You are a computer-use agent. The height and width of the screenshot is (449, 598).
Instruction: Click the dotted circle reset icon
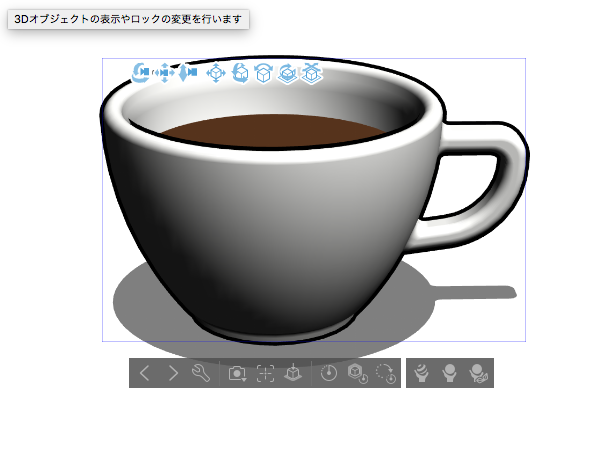coord(386,373)
